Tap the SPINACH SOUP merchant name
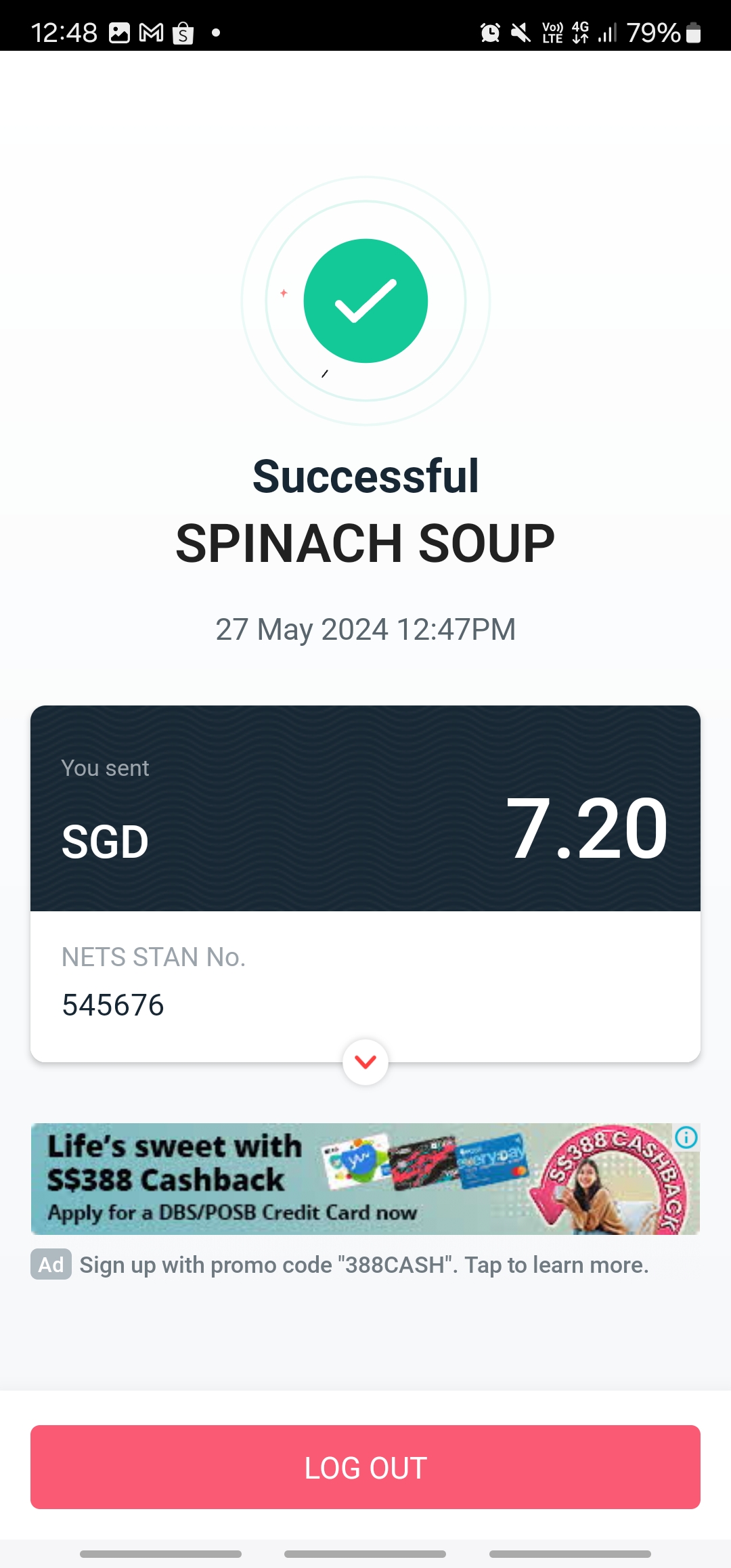This screenshot has width=731, height=1568. tap(365, 543)
